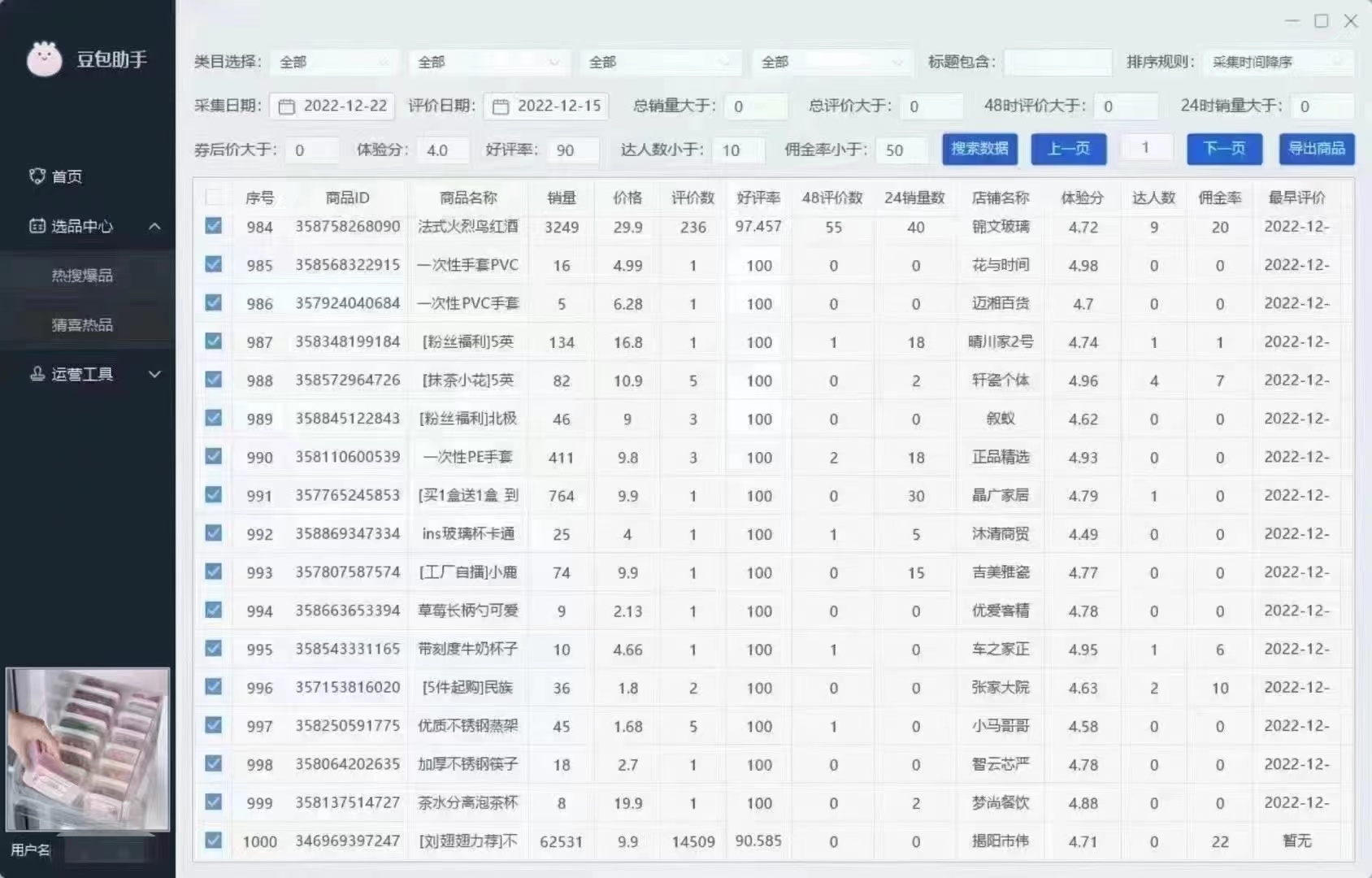Click the 运营工具 person icon
1372x878 pixels.
point(37,374)
